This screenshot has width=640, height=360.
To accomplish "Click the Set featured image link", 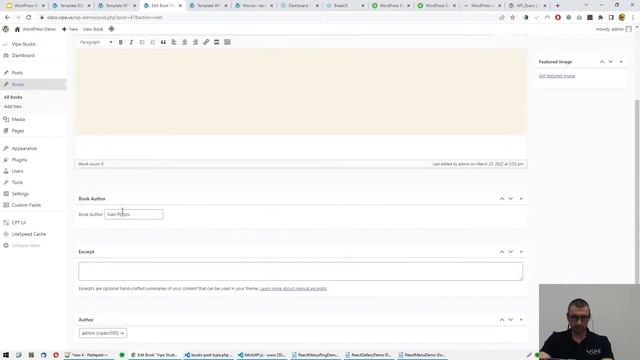I will pyautogui.click(x=557, y=76).
